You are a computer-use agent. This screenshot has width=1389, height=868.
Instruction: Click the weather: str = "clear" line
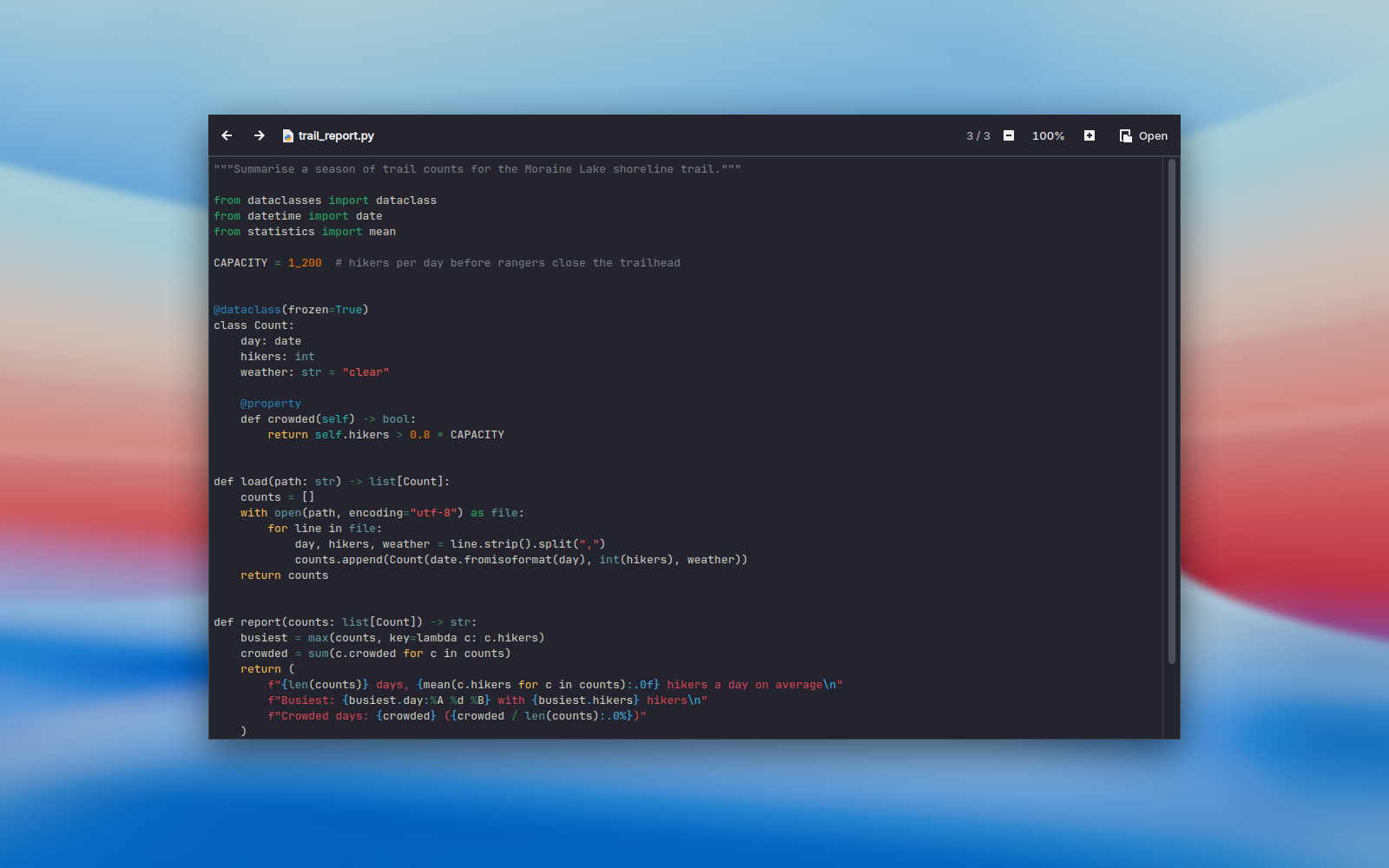[x=315, y=372]
